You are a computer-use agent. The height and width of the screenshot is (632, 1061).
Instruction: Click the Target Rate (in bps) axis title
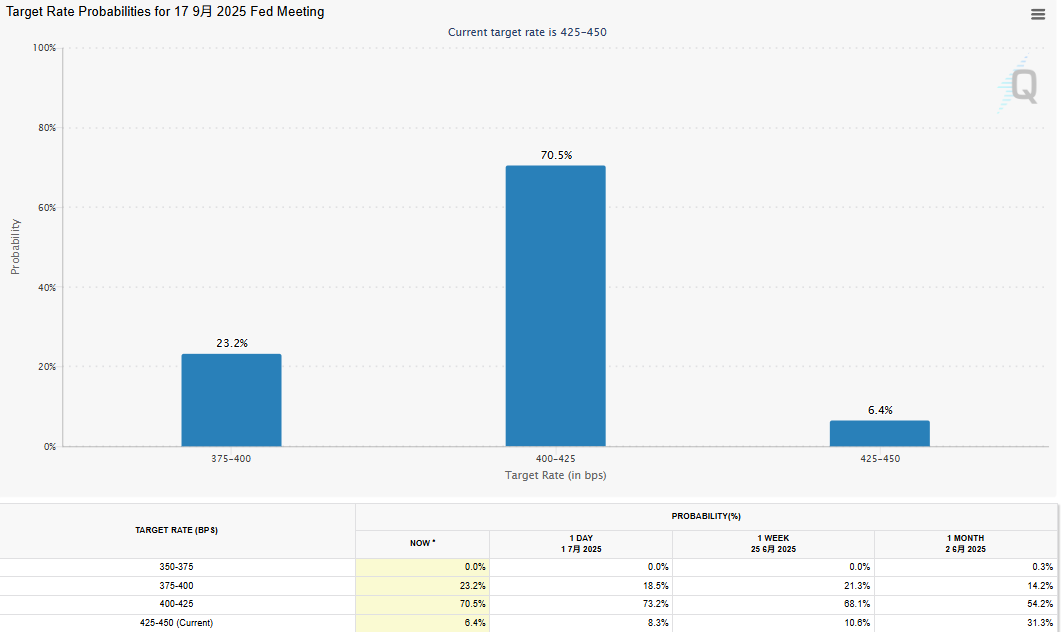click(555, 475)
